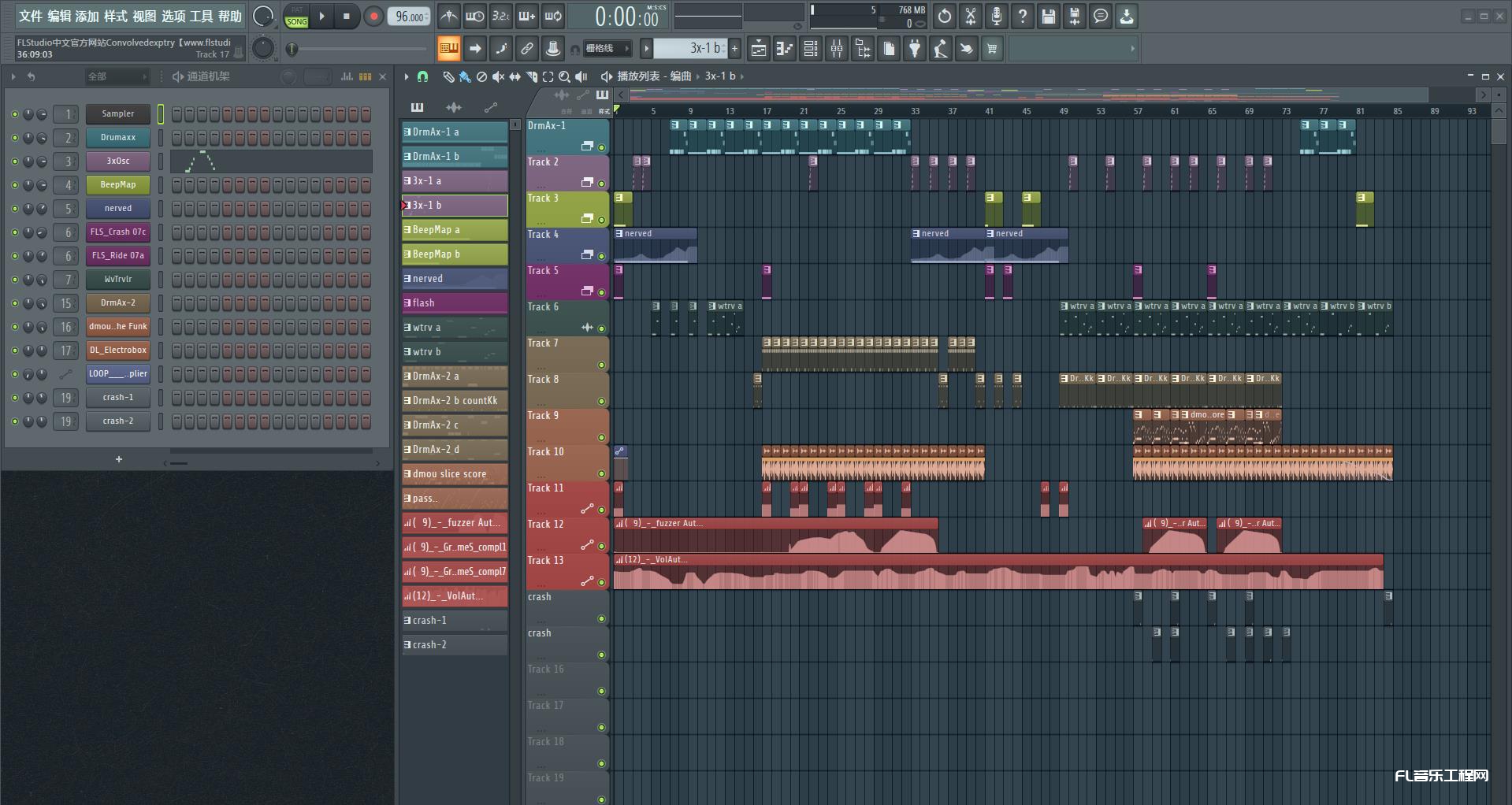Open the 选项 (Options) menu
The width and height of the screenshot is (1512, 805).
pyautogui.click(x=173, y=16)
